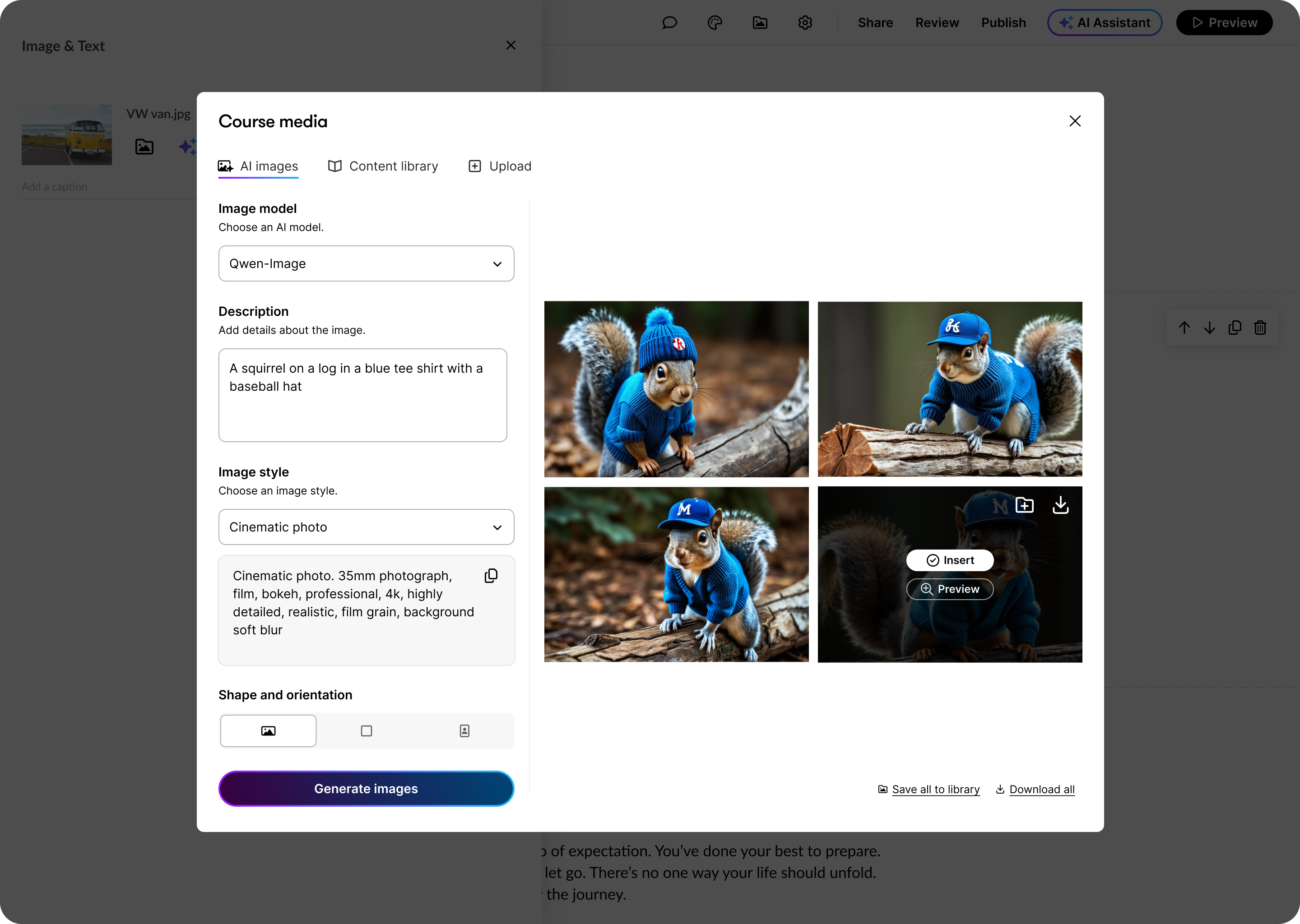Open course settings via the gear icon
The image size is (1300, 924).
[x=805, y=23]
